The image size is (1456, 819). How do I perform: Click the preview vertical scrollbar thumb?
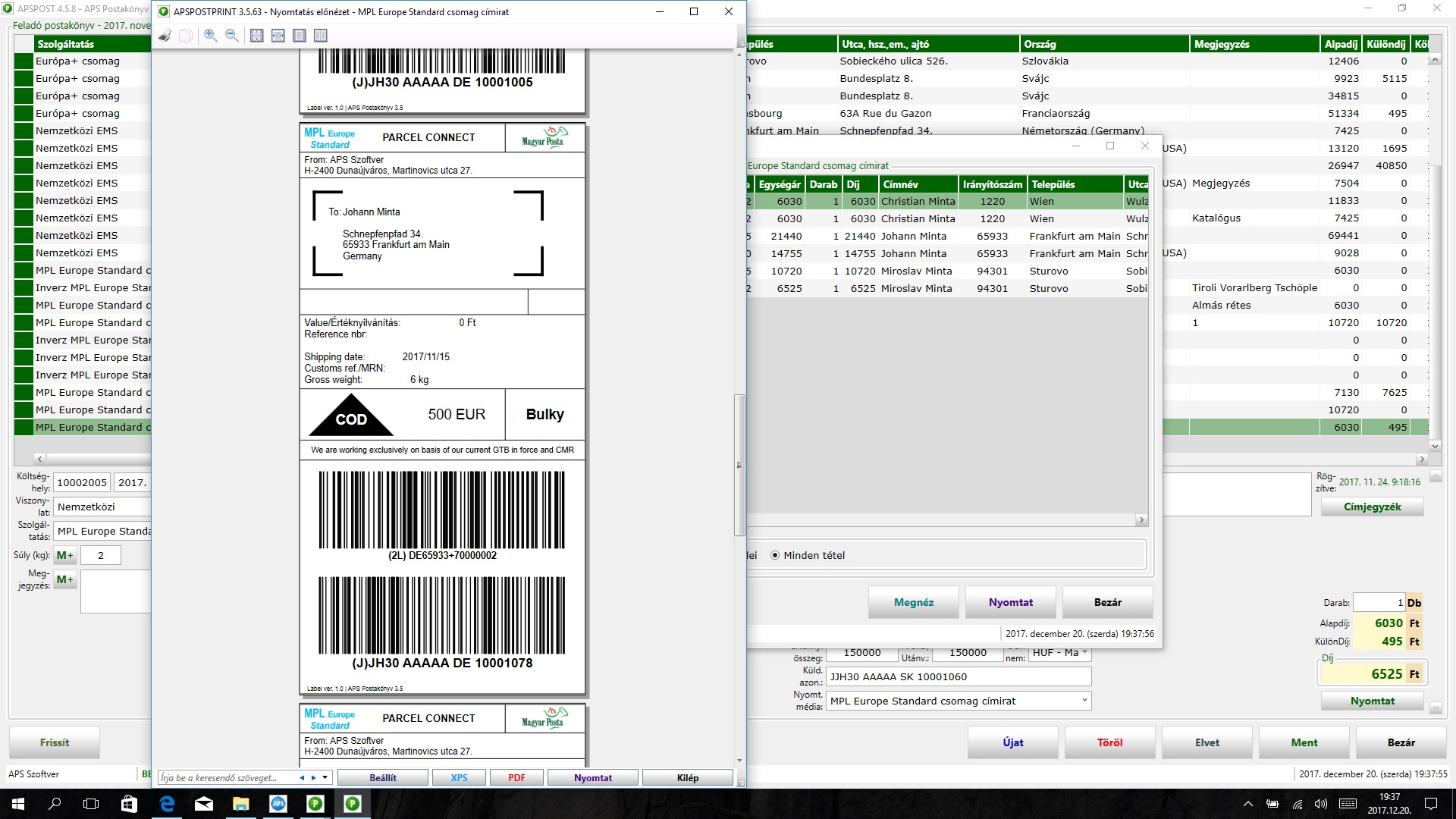pos(739,464)
